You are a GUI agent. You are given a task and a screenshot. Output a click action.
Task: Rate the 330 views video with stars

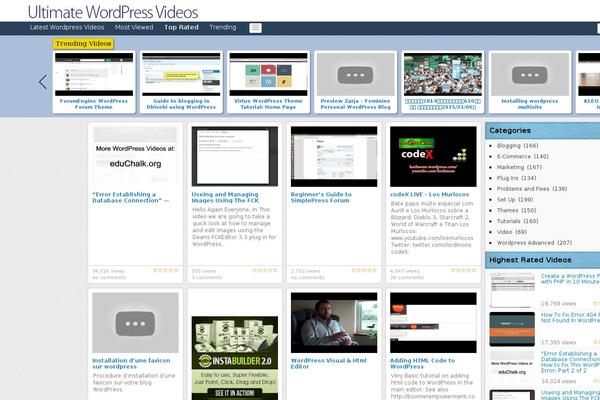(x=265, y=270)
